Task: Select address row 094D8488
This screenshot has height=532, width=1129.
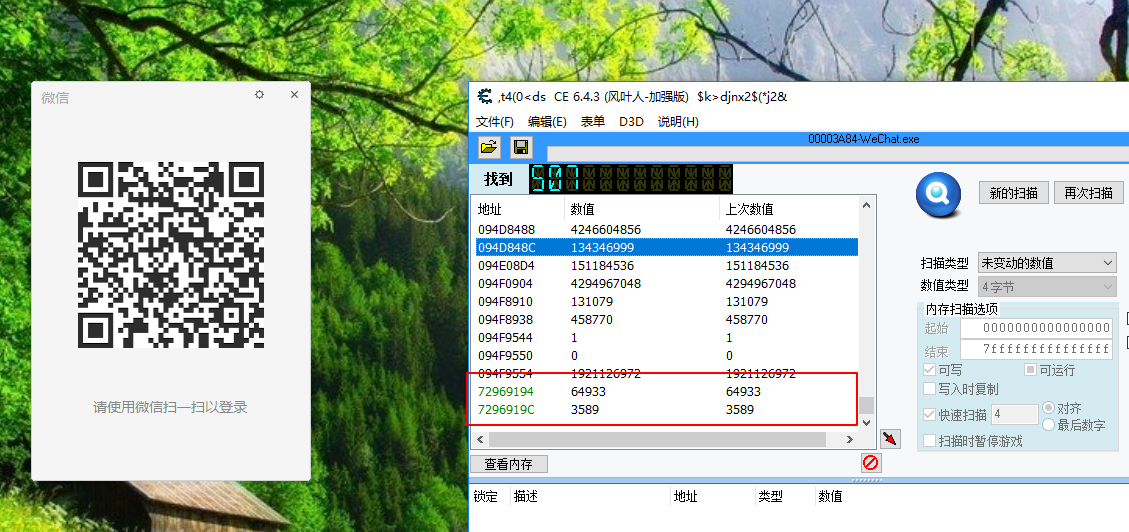Action: (x=667, y=230)
